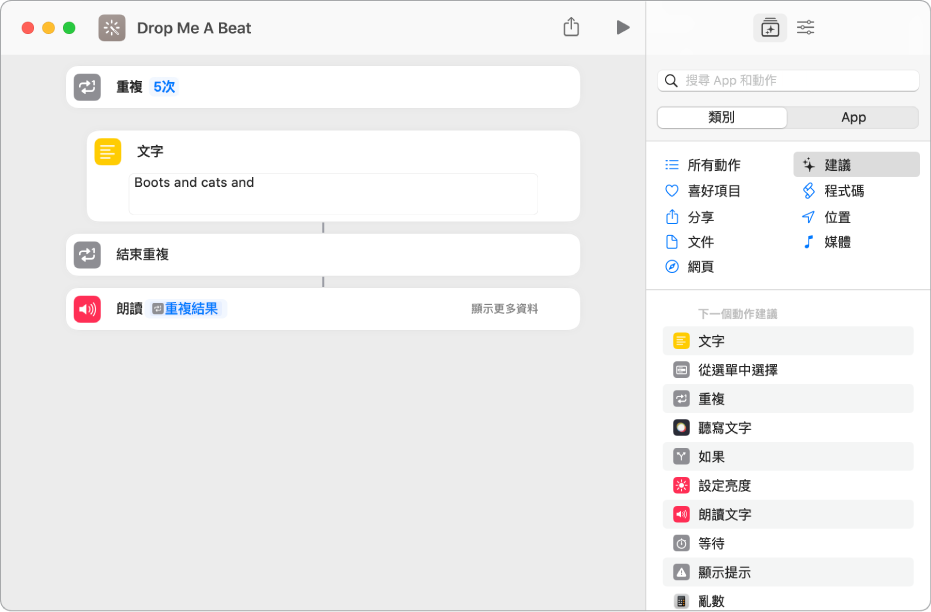This screenshot has width=931, height=612.
Task: Switch to the App tab
Action: click(x=853, y=118)
